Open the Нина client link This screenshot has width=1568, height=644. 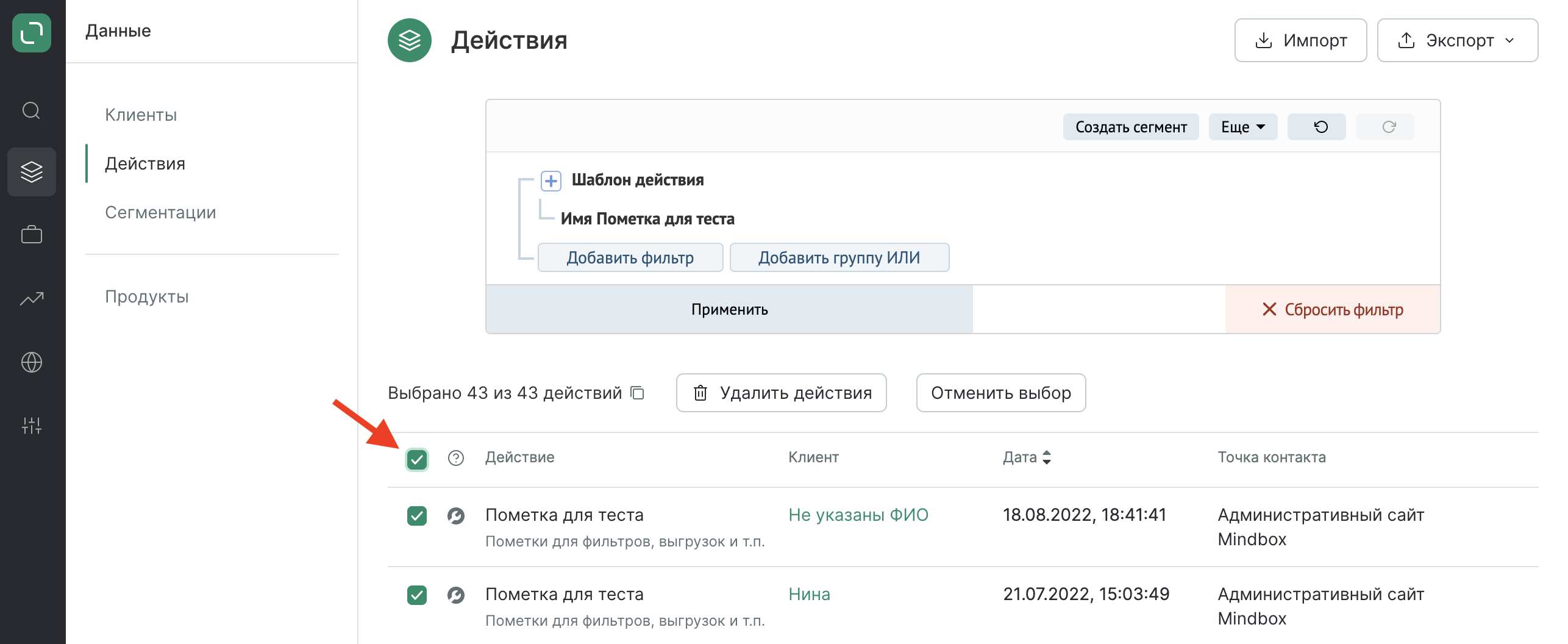click(x=809, y=594)
